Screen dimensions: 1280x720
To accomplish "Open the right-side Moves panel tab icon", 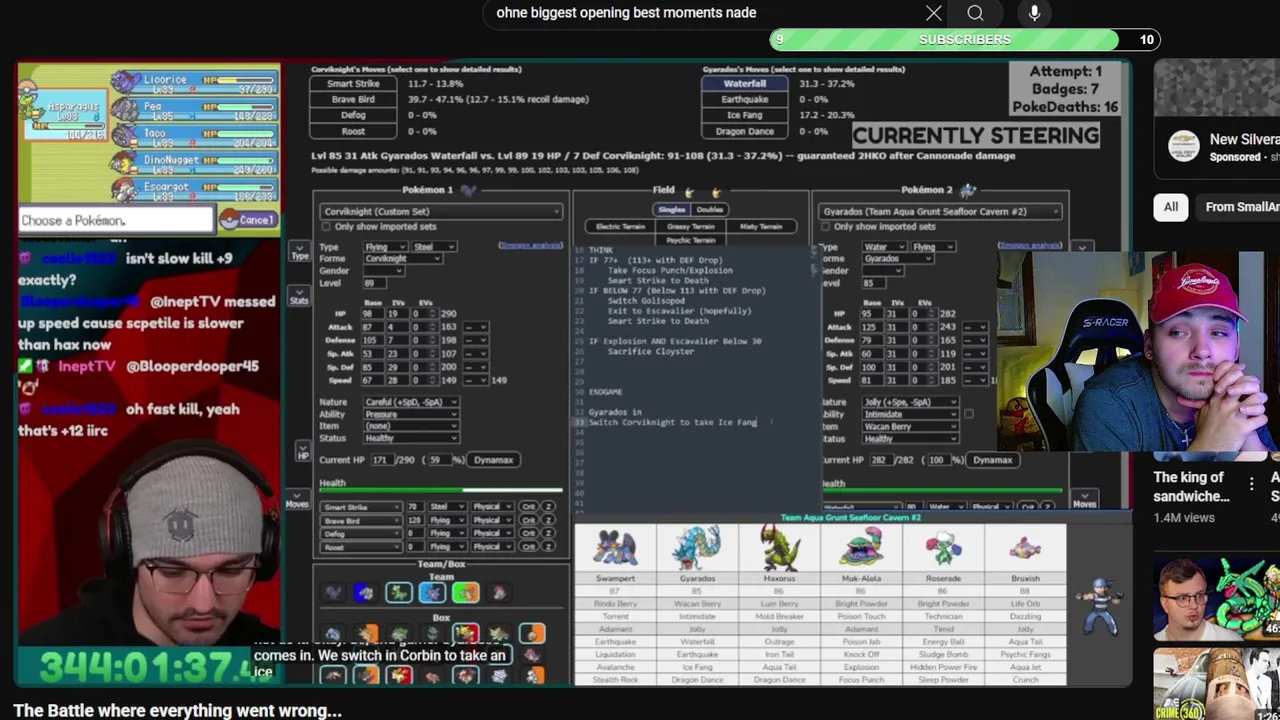I will 1085,500.
